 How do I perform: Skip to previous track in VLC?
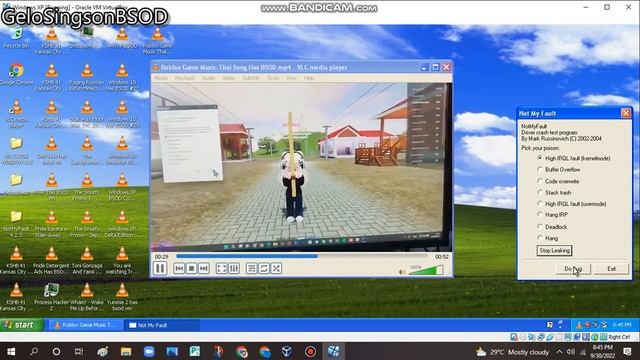coord(178,268)
